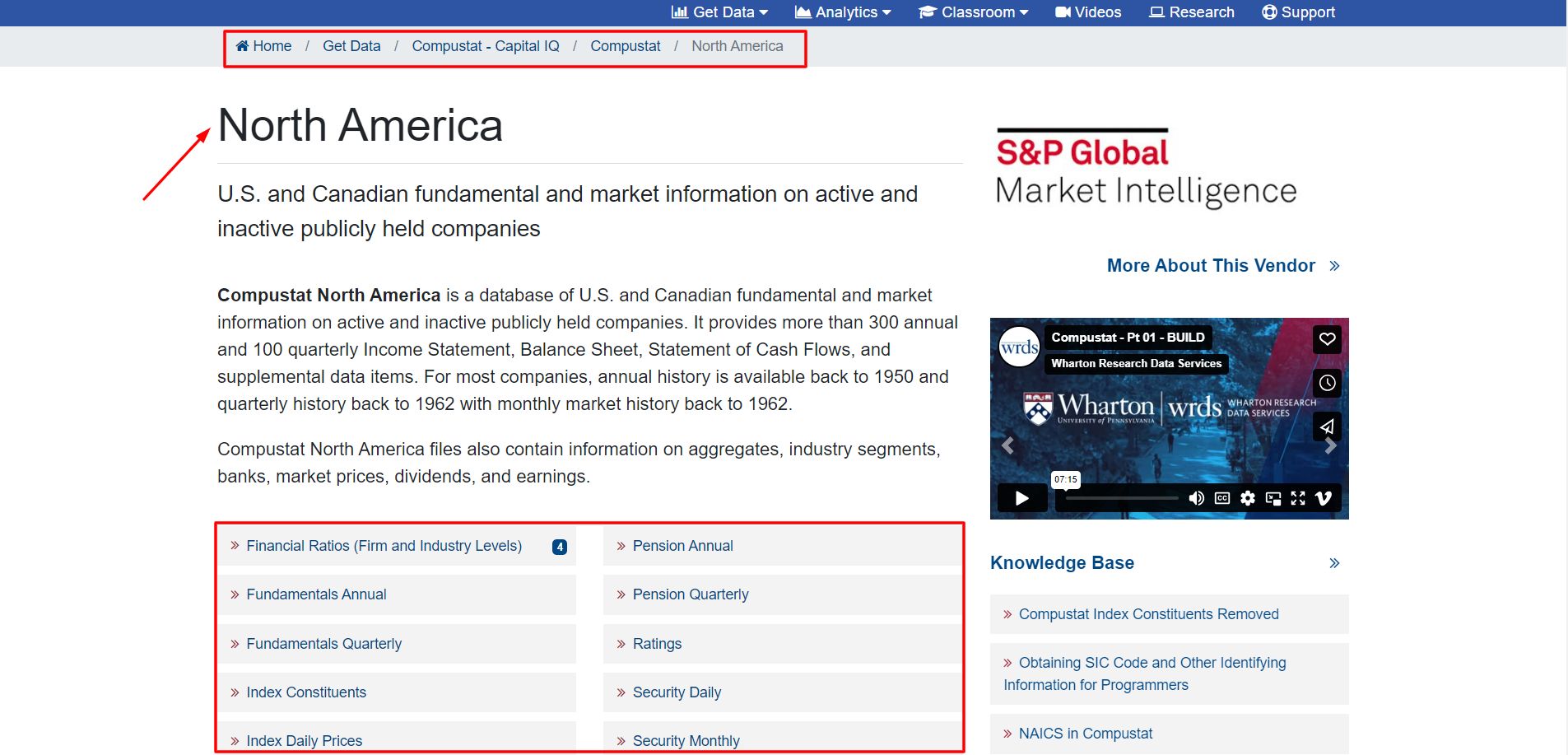Expand Knowledge Base via double chevron
The height and width of the screenshot is (755, 1568).
(x=1334, y=563)
